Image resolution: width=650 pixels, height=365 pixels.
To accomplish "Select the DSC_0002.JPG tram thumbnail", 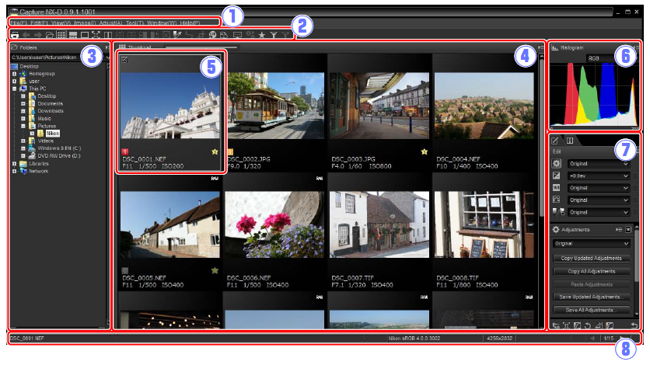I will click(276, 105).
